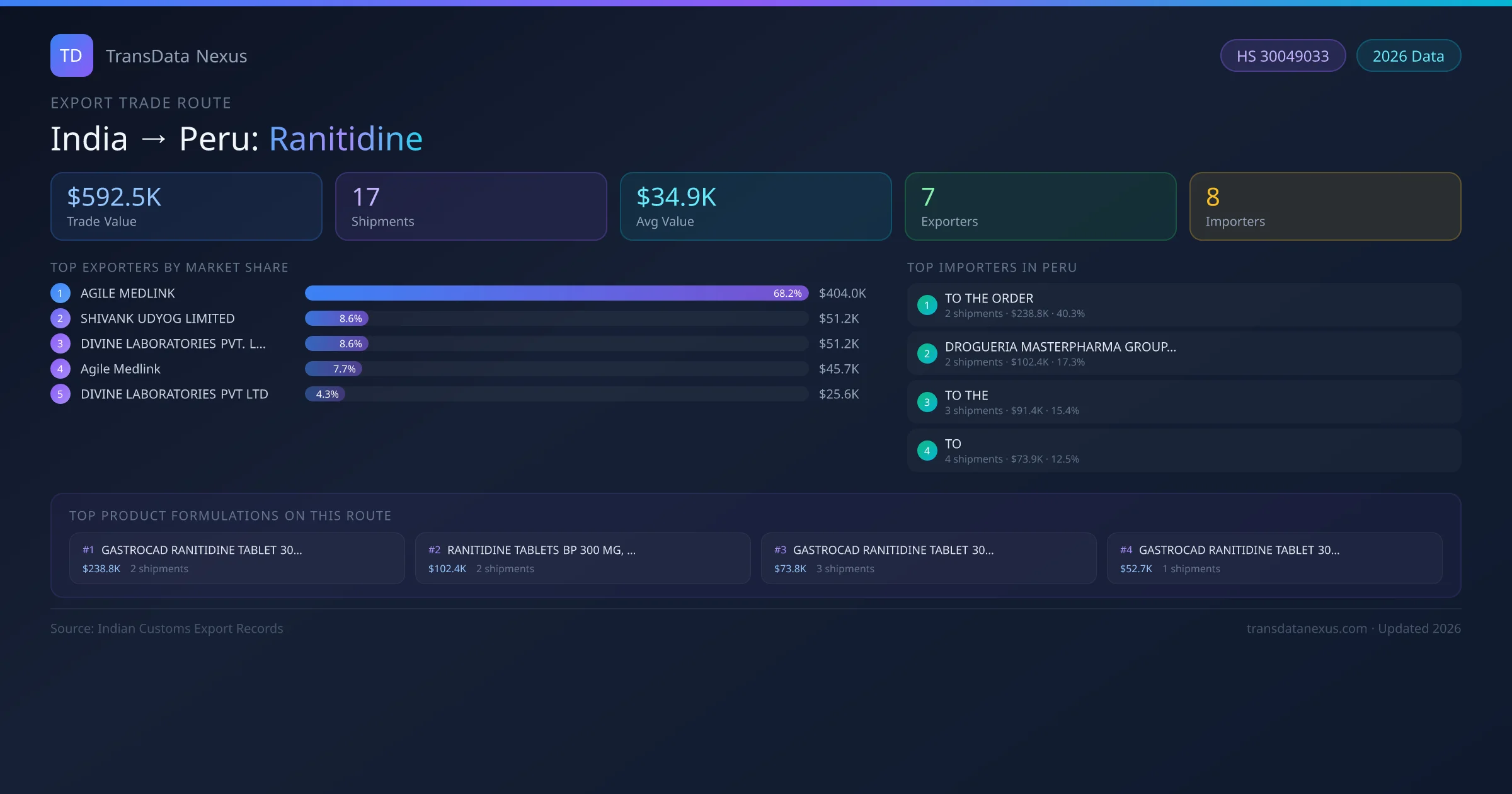The height and width of the screenshot is (794, 1512).
Task: Open the 8 Importers stat card
Action: [1325, 206]
